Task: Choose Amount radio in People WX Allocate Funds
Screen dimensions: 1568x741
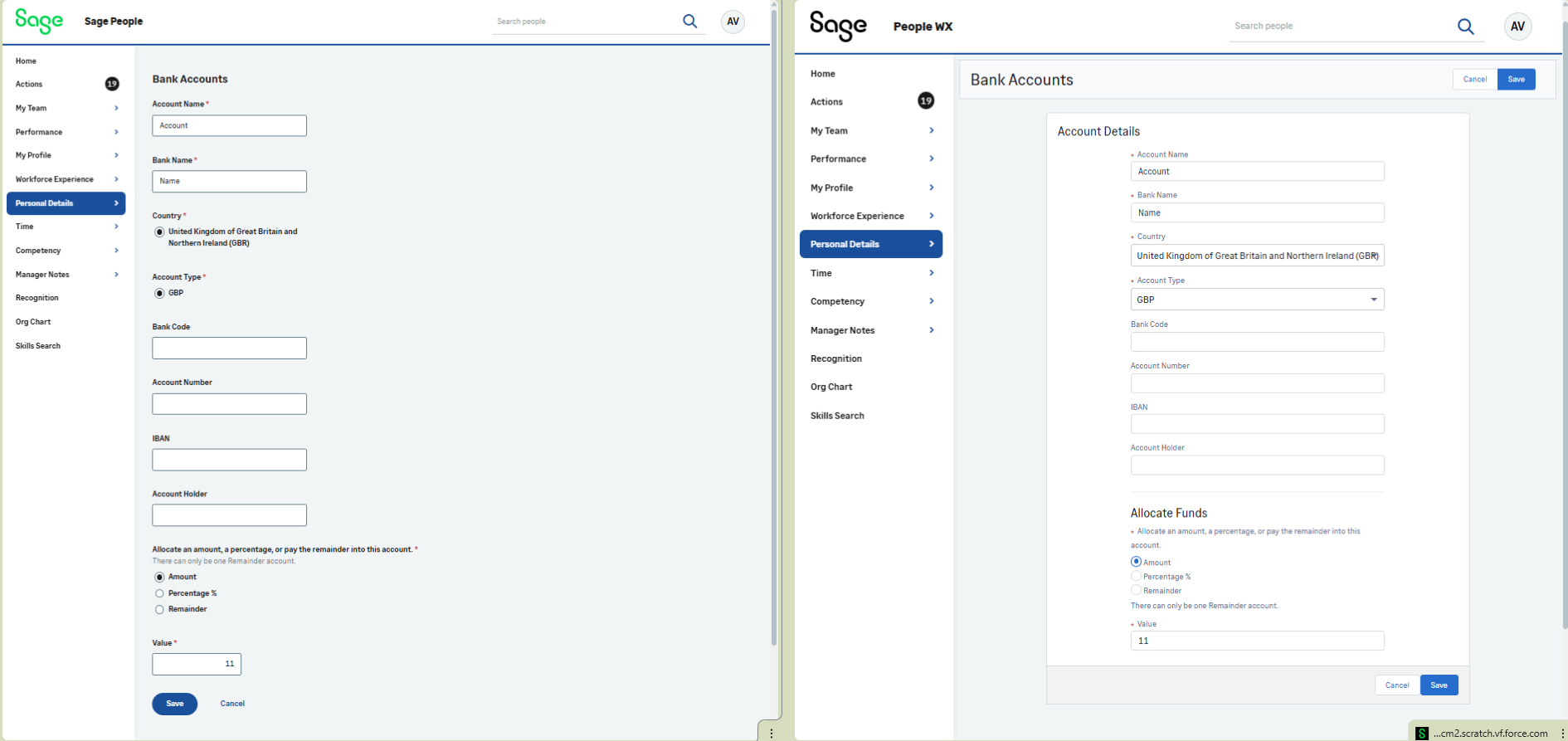Action: tap(1136, 562)
